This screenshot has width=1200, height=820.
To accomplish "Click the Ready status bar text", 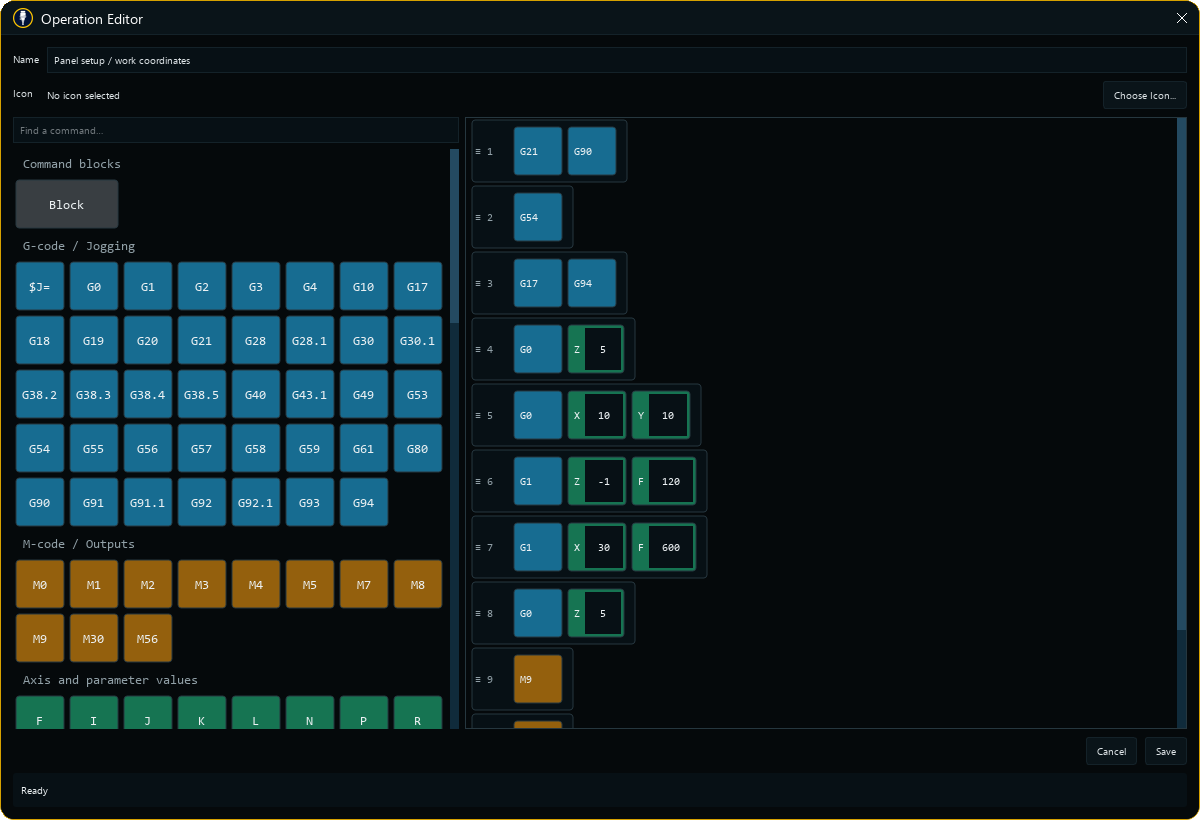I will click(34, 791).
